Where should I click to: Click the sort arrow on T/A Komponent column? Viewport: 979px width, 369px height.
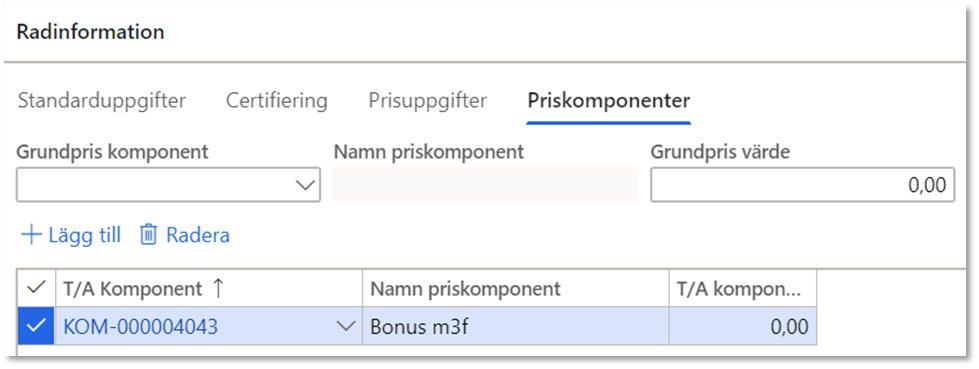tap(218, 288)
